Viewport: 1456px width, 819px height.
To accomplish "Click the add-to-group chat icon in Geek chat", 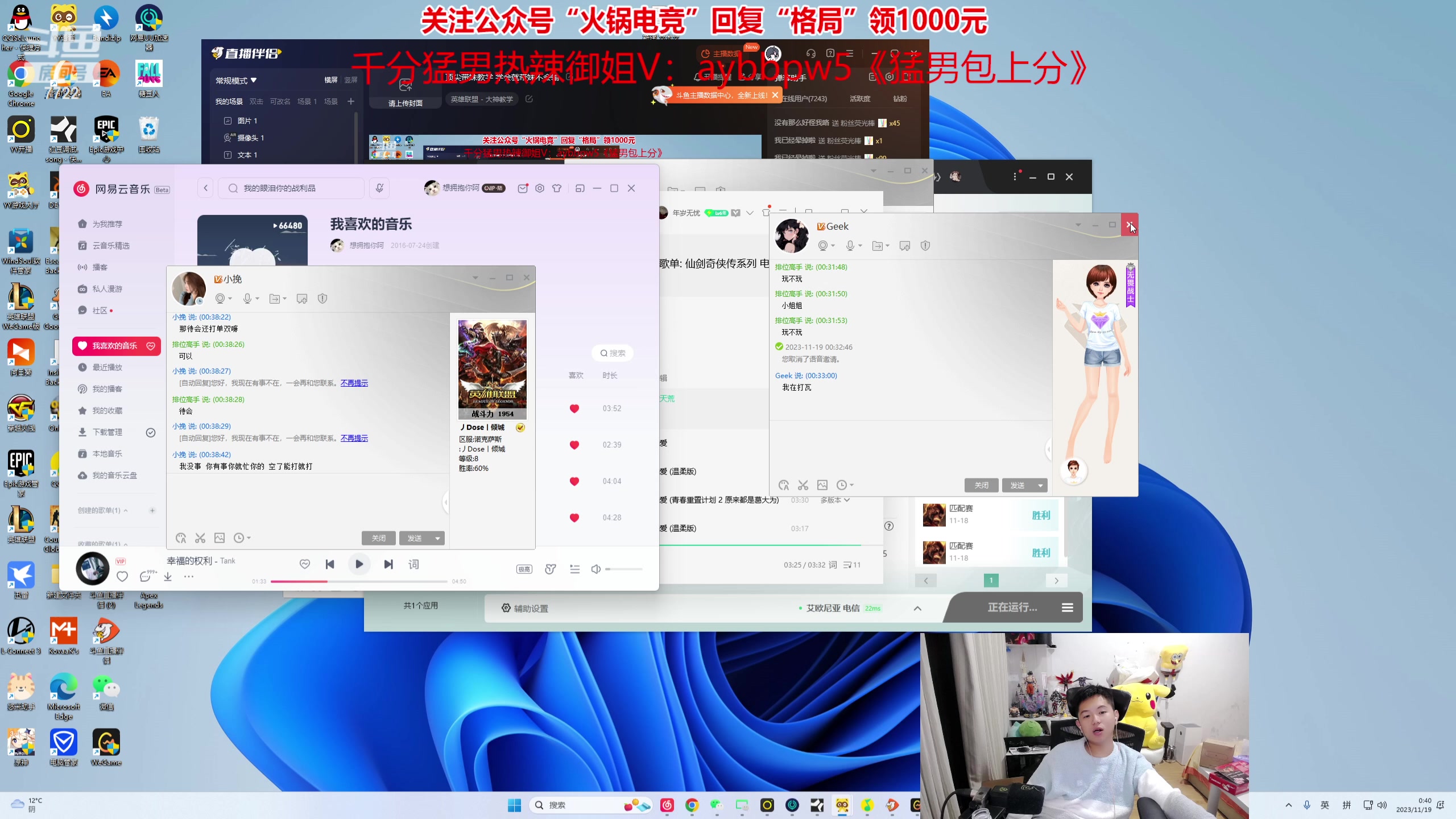I will (905, 246).
